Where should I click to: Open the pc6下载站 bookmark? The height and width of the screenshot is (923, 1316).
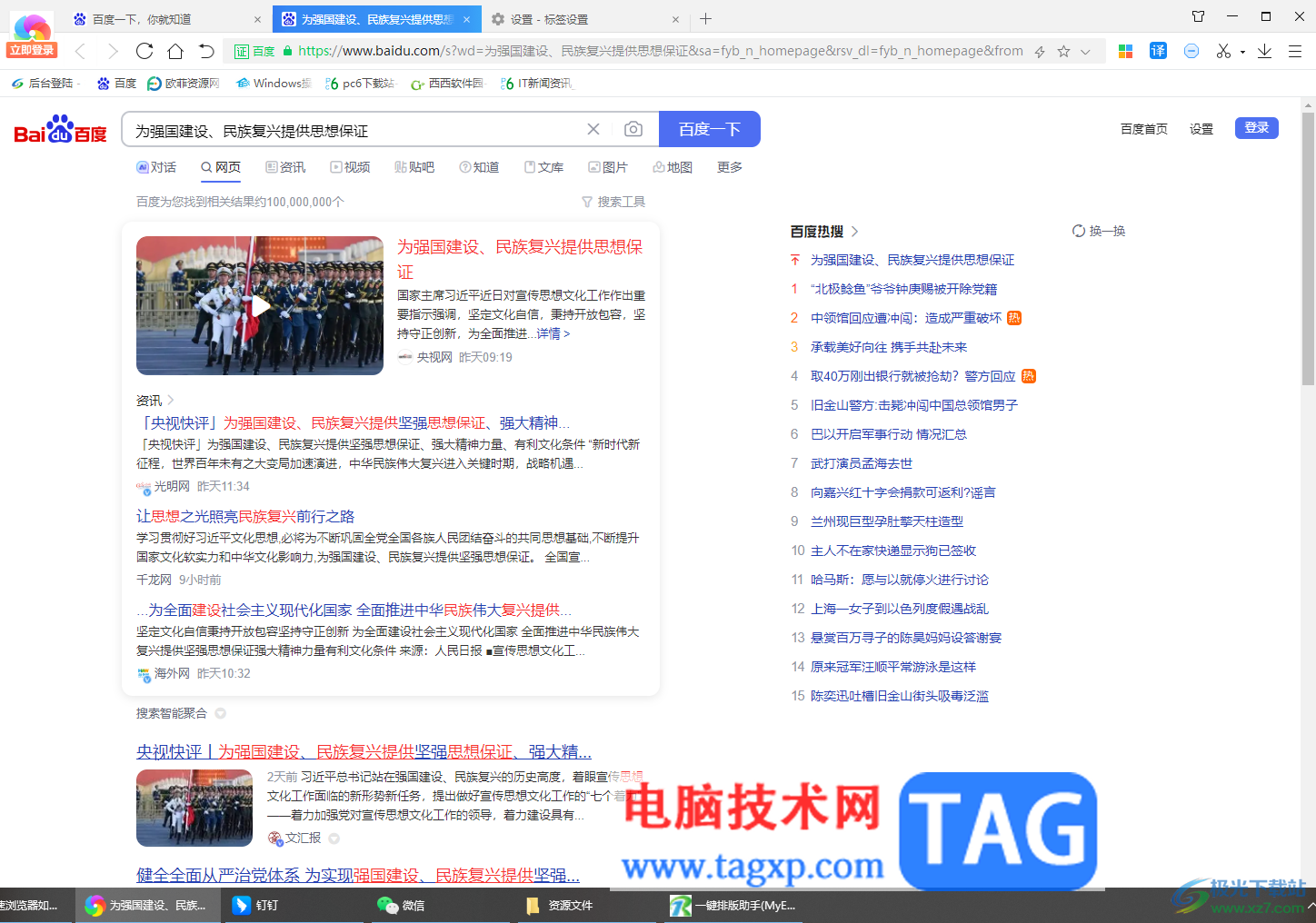click(360, 84)
